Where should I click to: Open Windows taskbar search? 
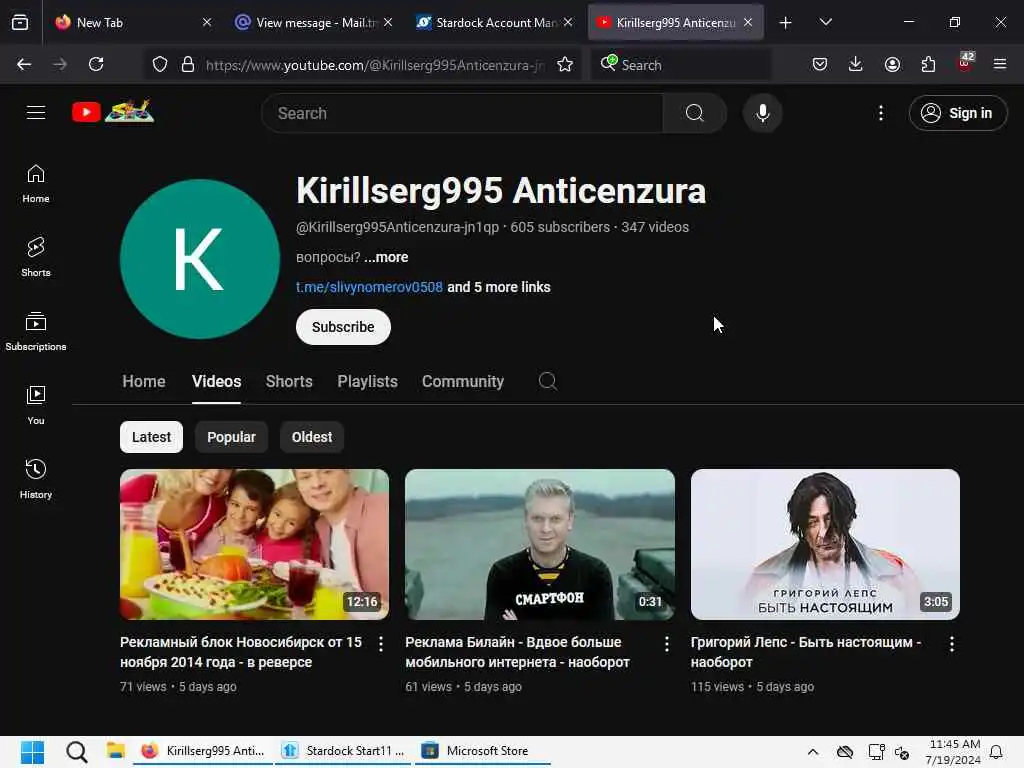click(76, 752)
